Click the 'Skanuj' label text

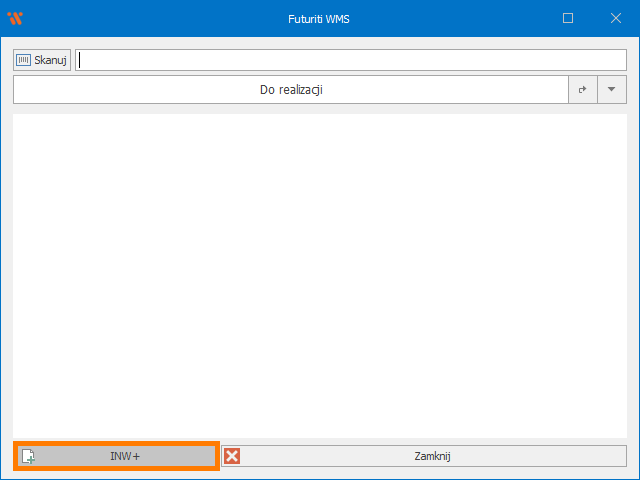click(x=50, y=60)
